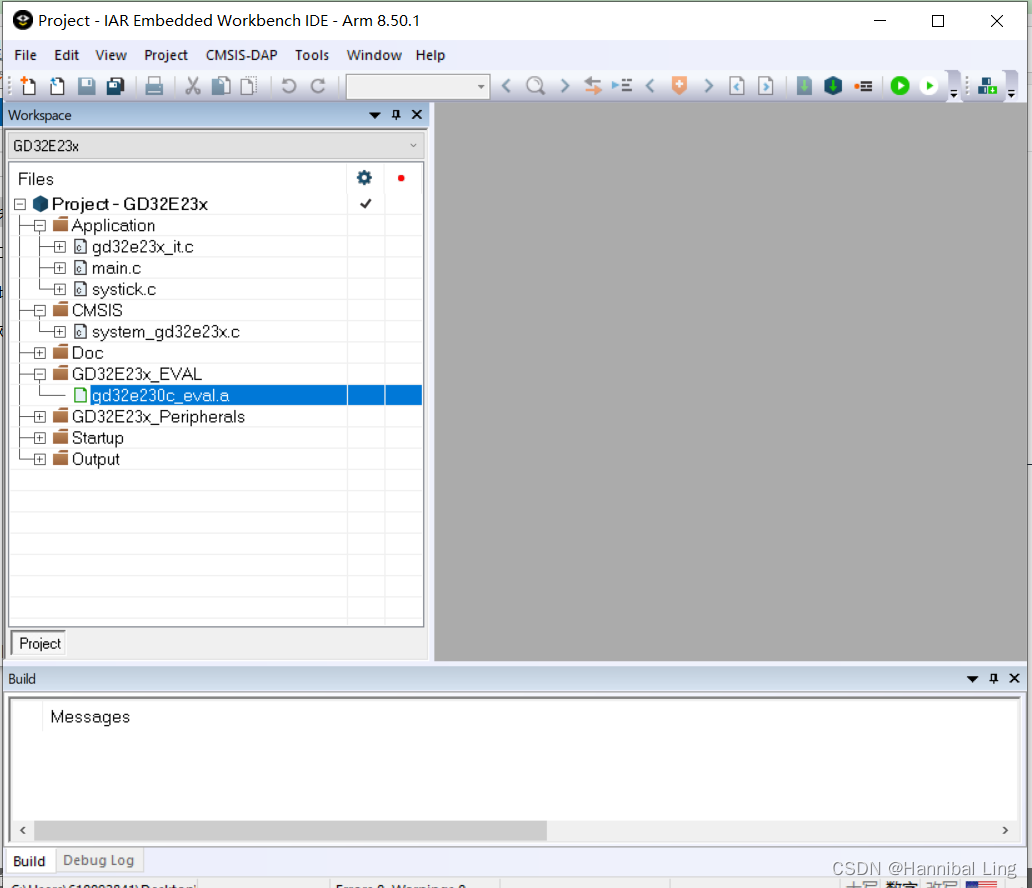Click the Undo arrow icon
1032x888 pixels.
pyautogui.click(x=288, y=86)
